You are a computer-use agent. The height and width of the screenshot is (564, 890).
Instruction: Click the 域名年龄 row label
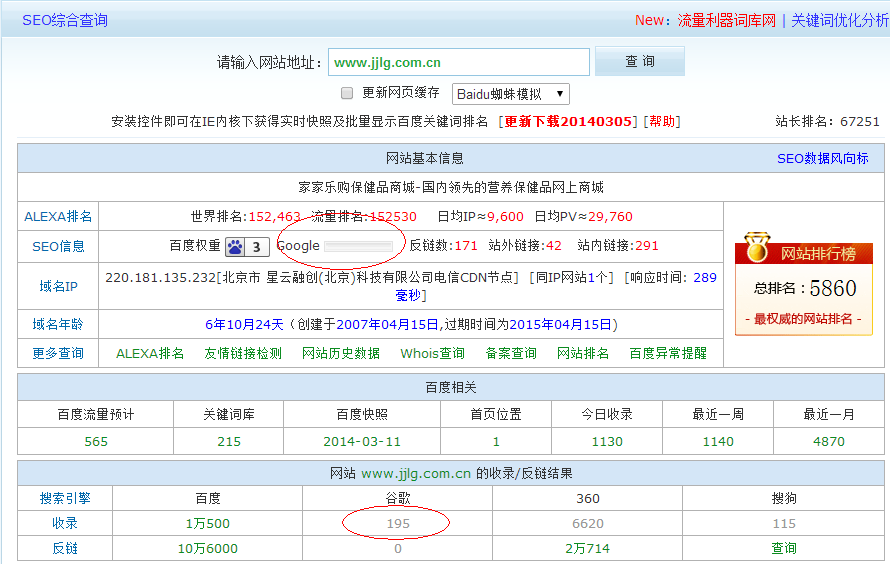tap(58, 324)
